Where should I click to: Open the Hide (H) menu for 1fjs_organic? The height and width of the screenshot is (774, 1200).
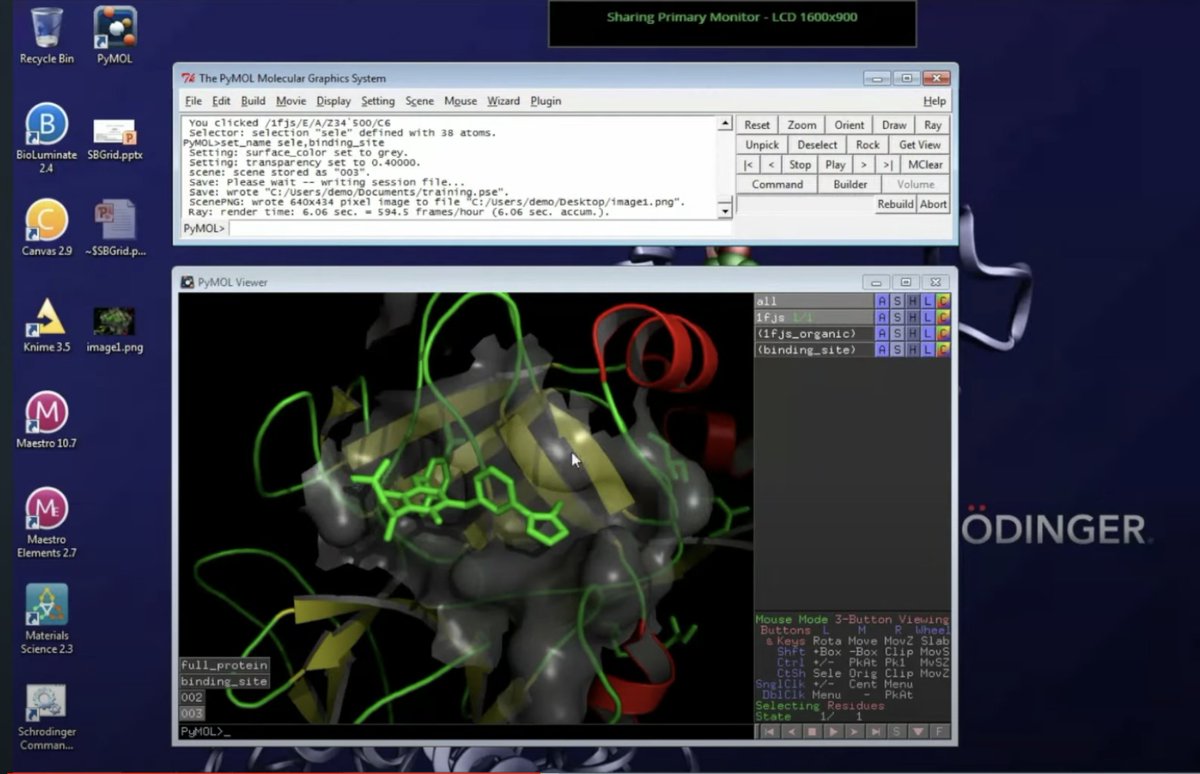[912, 333]
